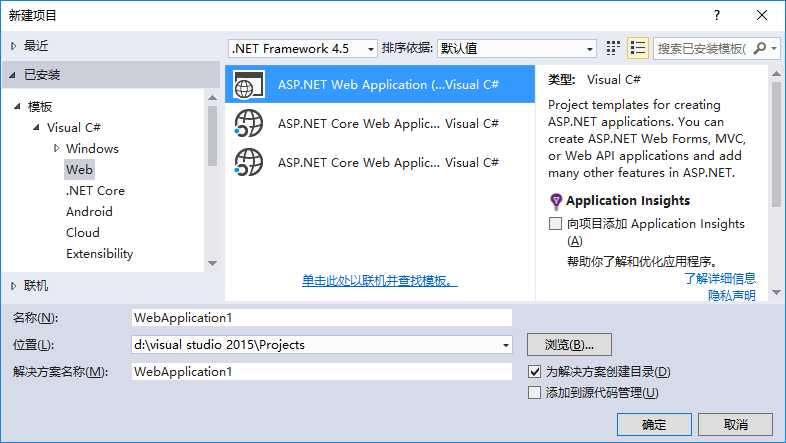The image size is (786, 443).
Task: Click the search magnifier icon
Action: click(759, 48)
